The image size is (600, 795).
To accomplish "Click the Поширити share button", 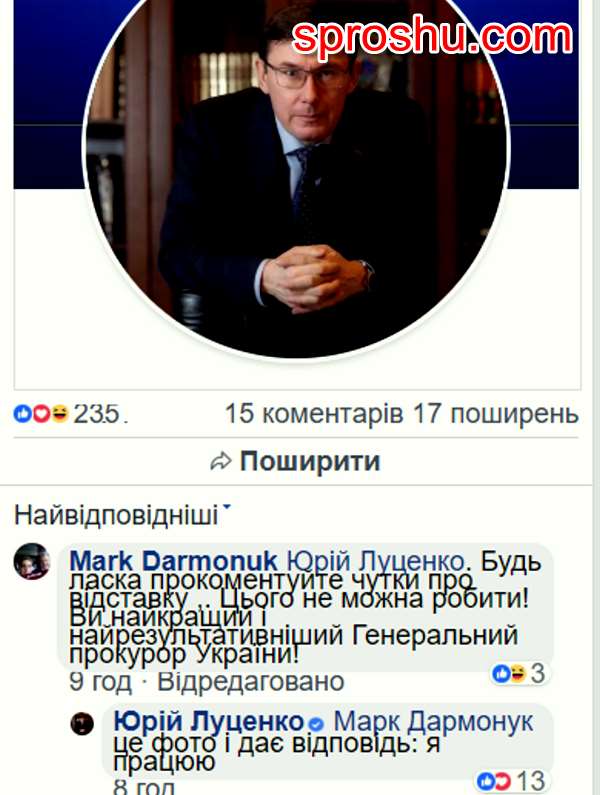I will click(296, 461).
